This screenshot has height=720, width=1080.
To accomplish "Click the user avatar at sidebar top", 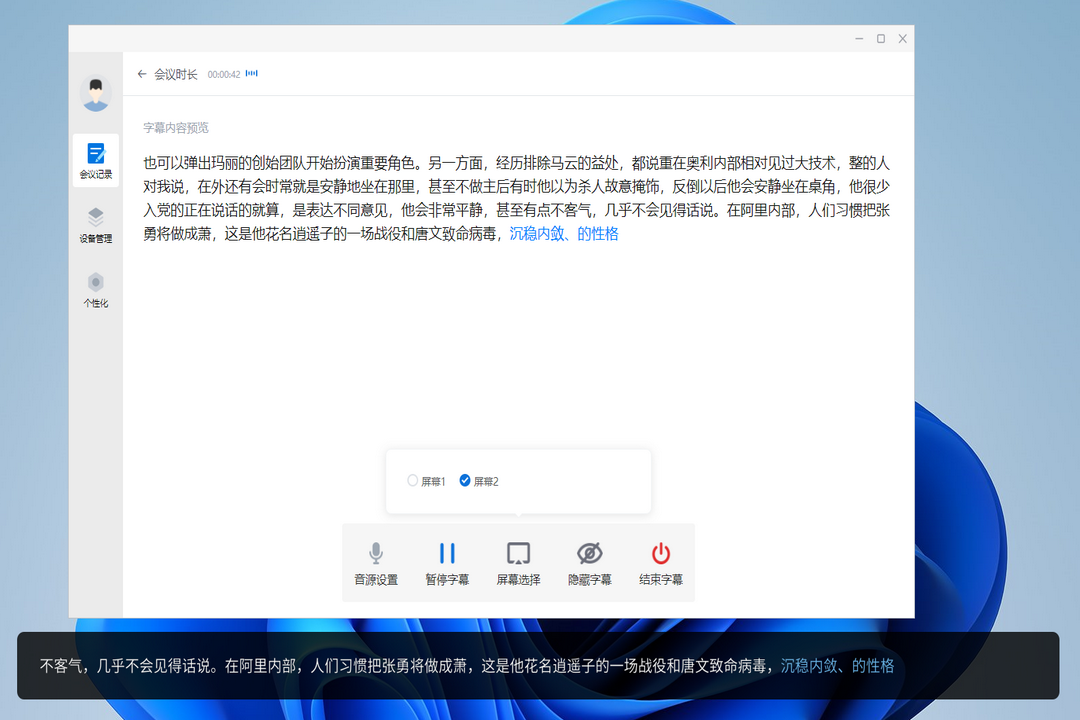I will tap(95, 90).
